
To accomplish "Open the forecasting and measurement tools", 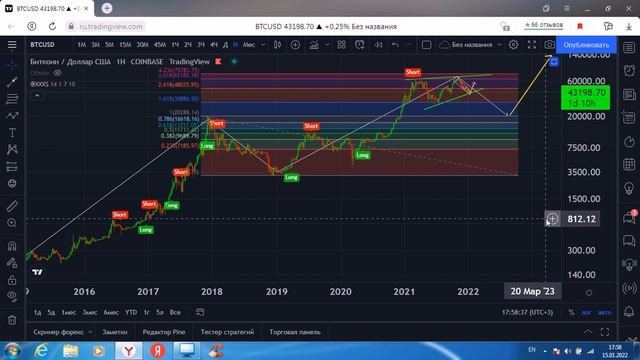I will point(12,167).
